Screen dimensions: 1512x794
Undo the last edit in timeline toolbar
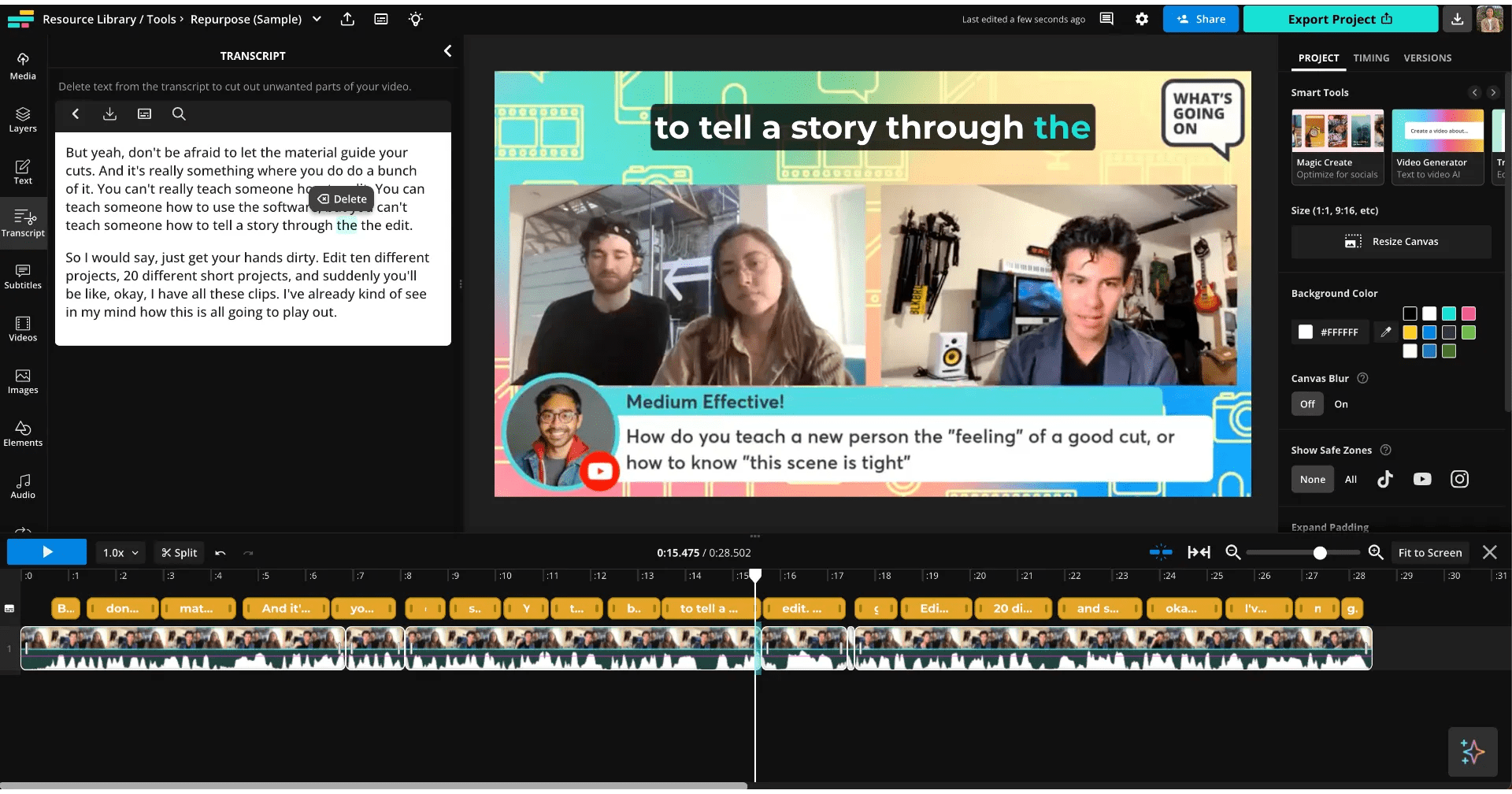pyautogui.click(x=220, y=553)
